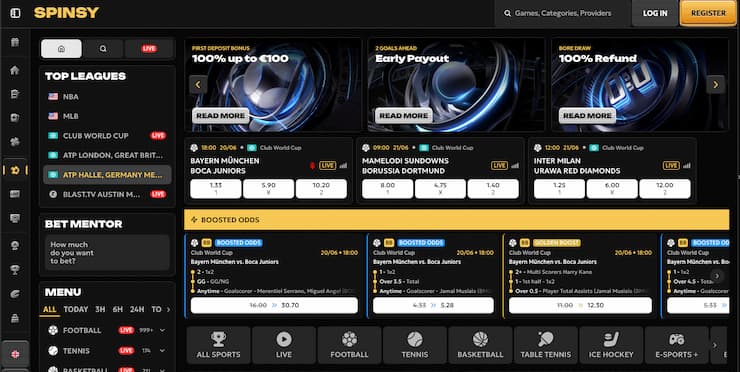Switch to sportsbook search tab with magnifier

pyautogui.click(x=103, y=49)
